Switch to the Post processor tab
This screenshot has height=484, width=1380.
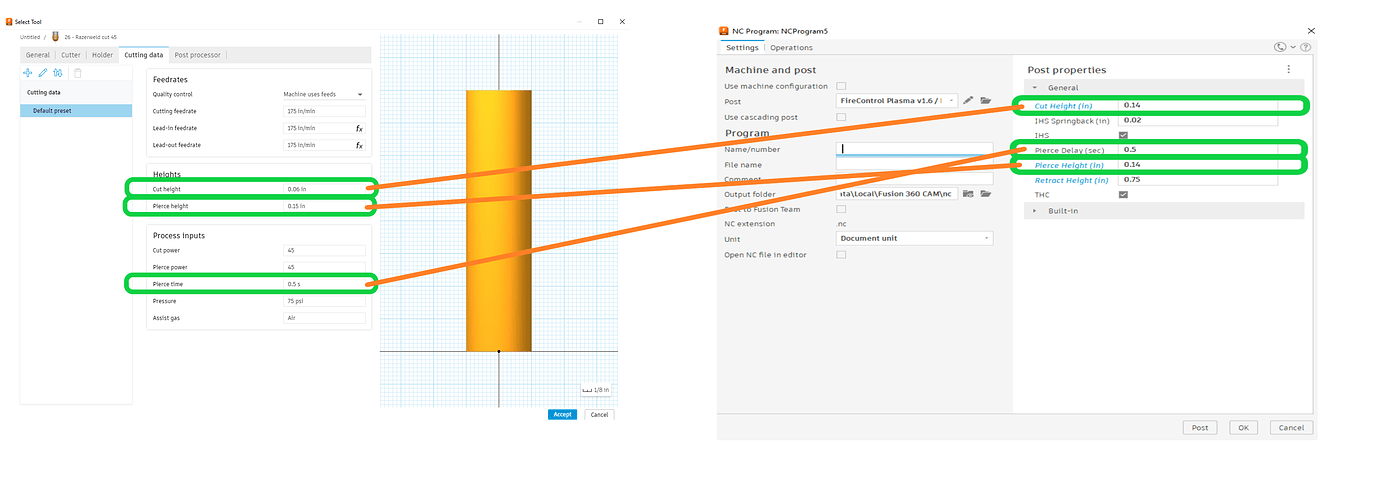tap(197, 55)
